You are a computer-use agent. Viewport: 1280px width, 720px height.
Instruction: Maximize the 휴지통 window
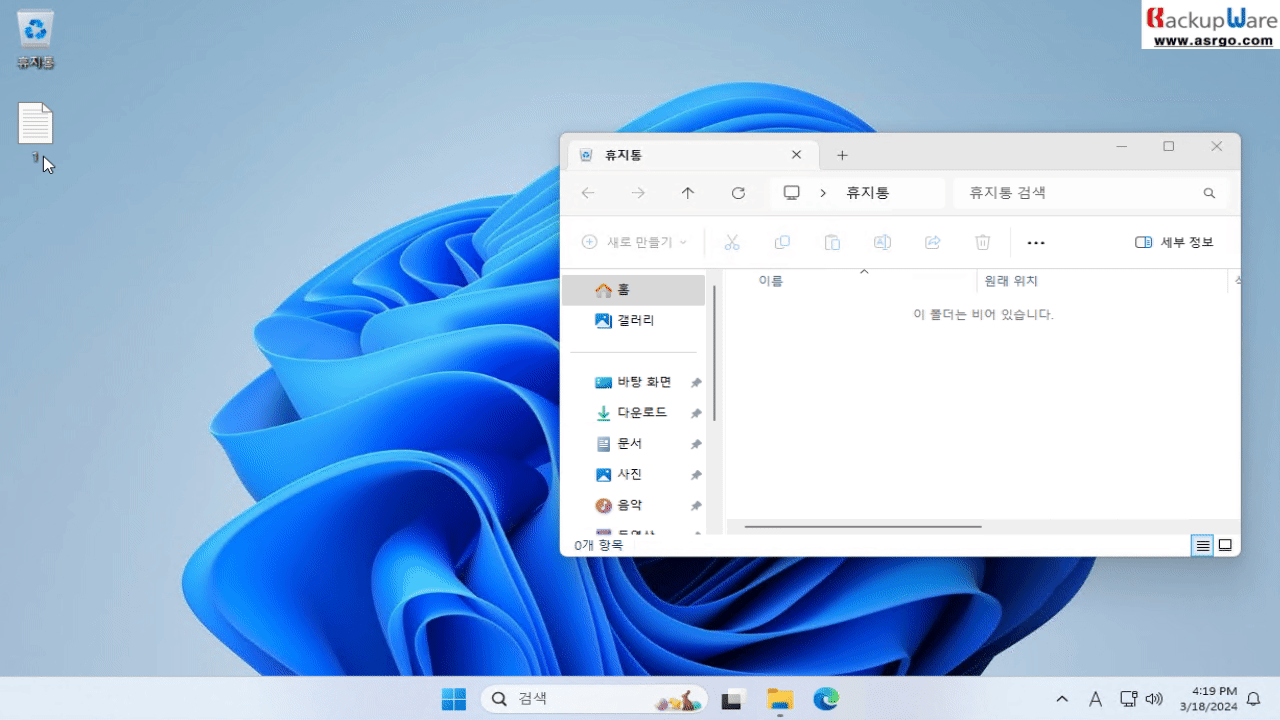1168,147
